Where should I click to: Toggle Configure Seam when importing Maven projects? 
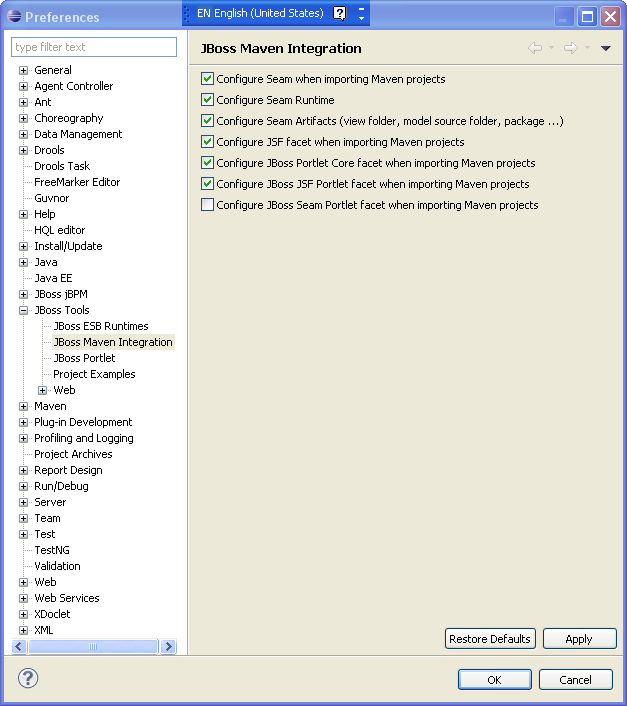point(207,79)
